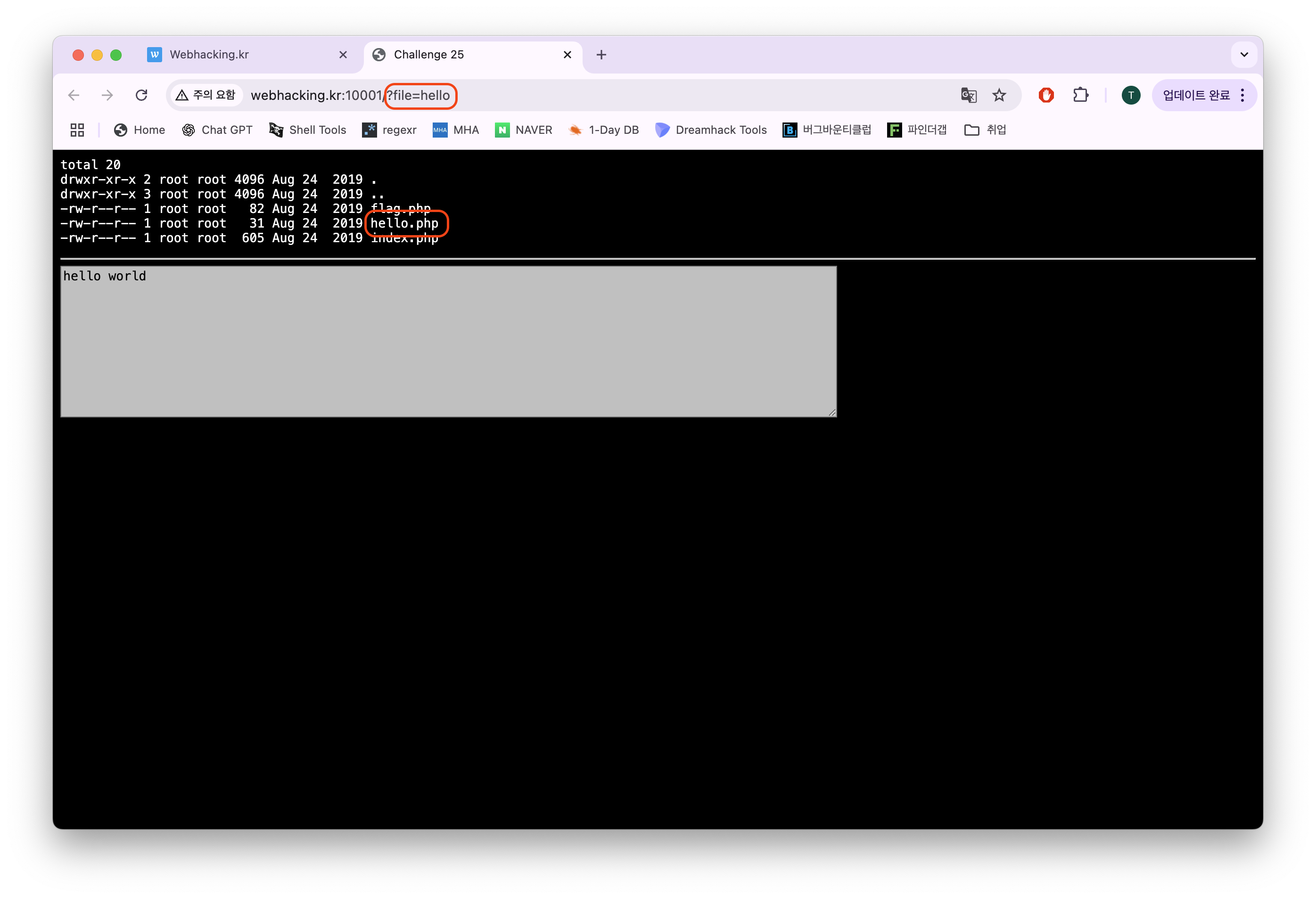Open the 취업 bookmarks folder

click(985, 130)
